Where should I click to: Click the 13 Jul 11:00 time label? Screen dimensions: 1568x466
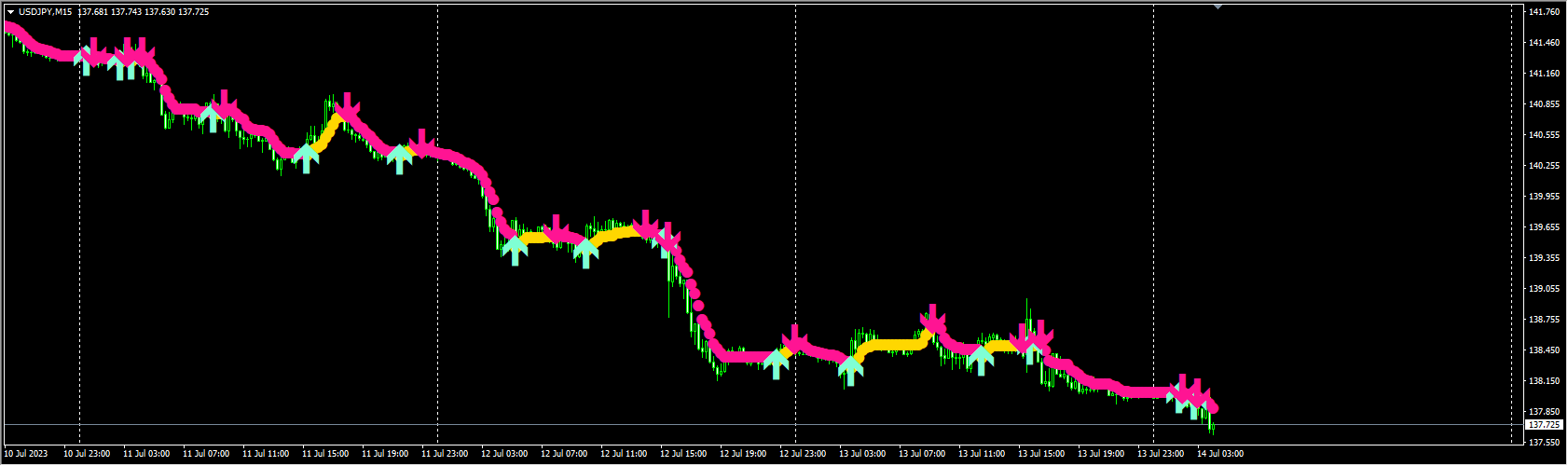click(x=982, y=454)
